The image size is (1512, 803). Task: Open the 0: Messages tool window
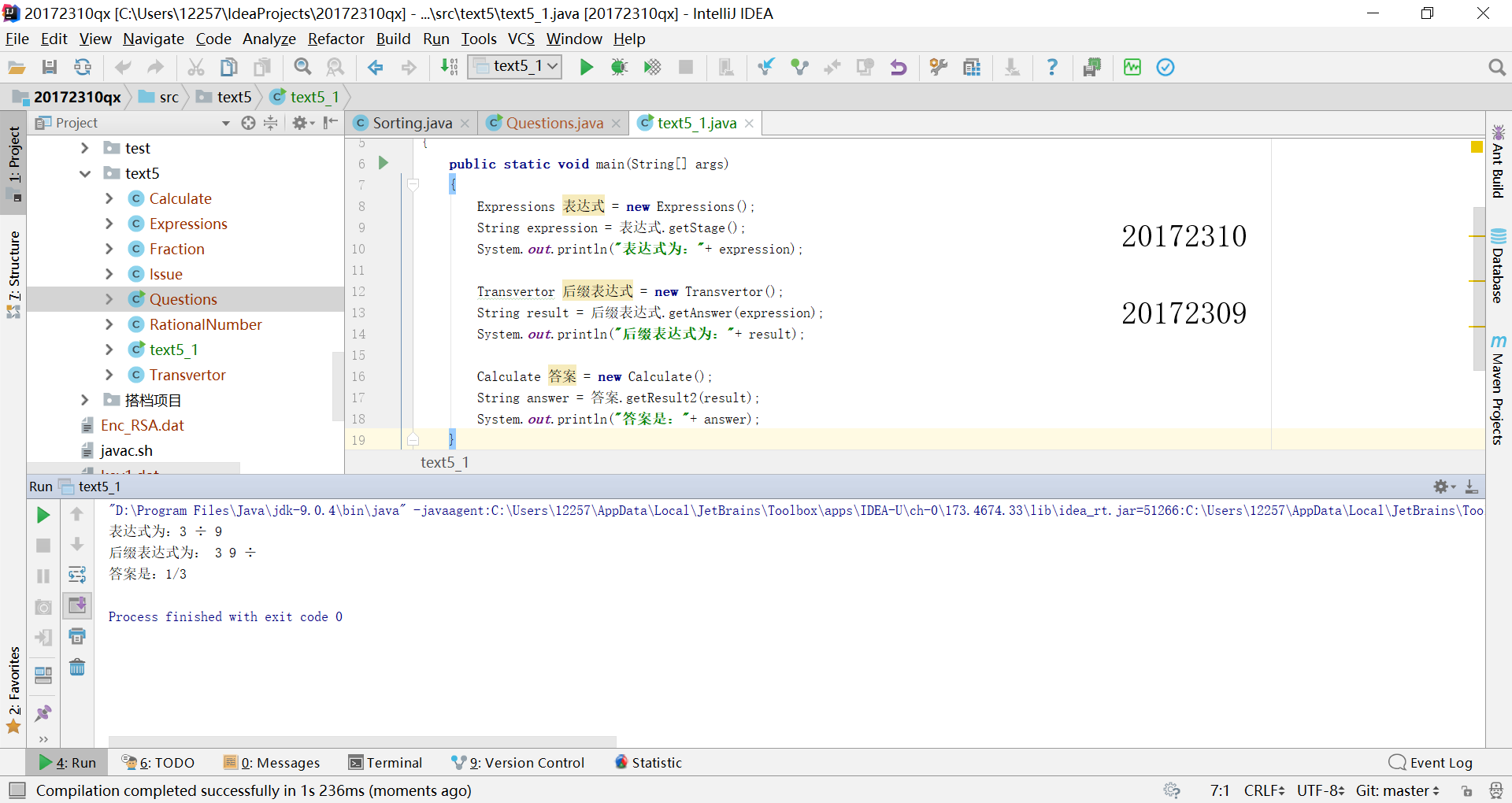272,762
